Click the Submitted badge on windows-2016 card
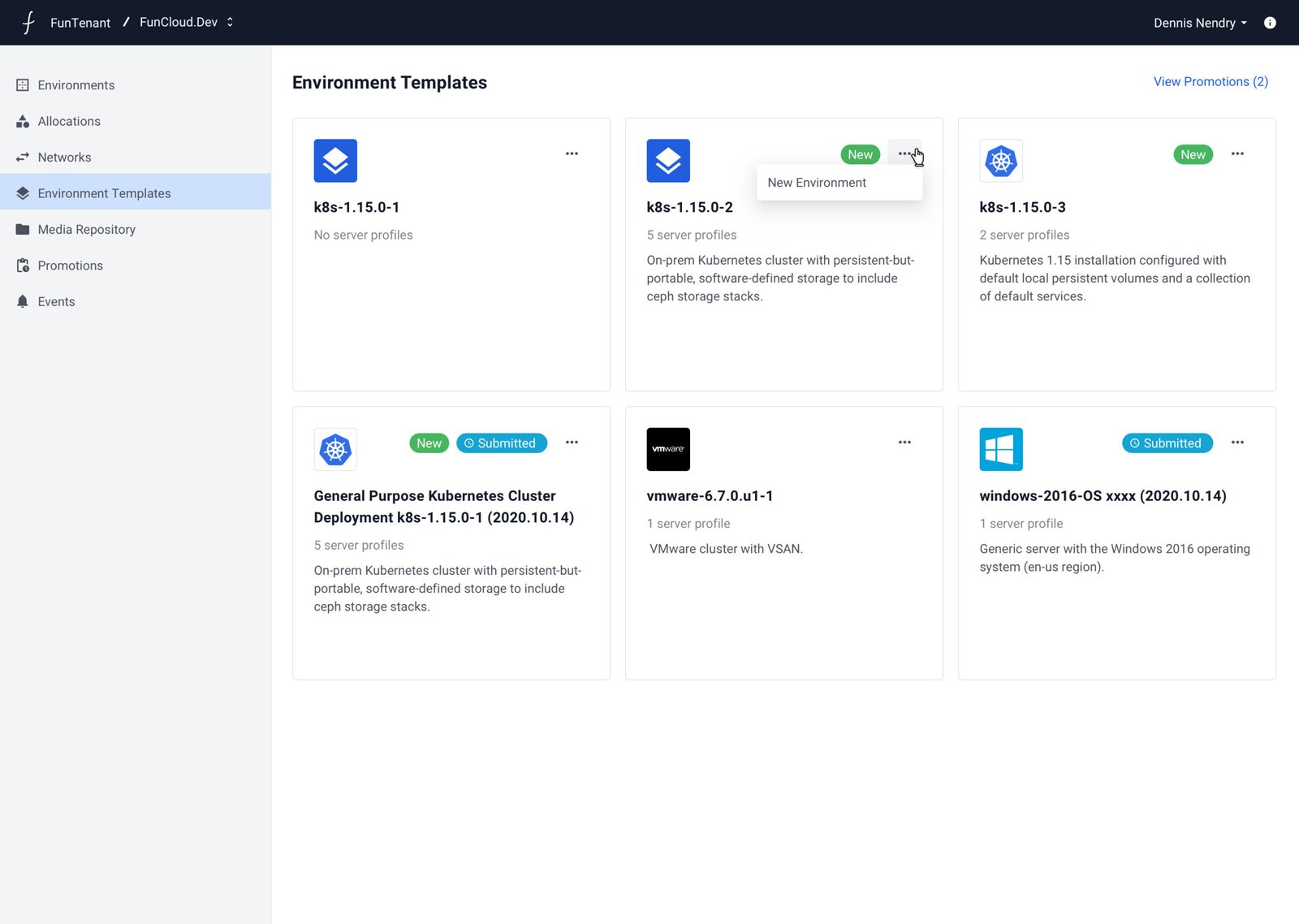1299x924 pixels. [1167, 443]
